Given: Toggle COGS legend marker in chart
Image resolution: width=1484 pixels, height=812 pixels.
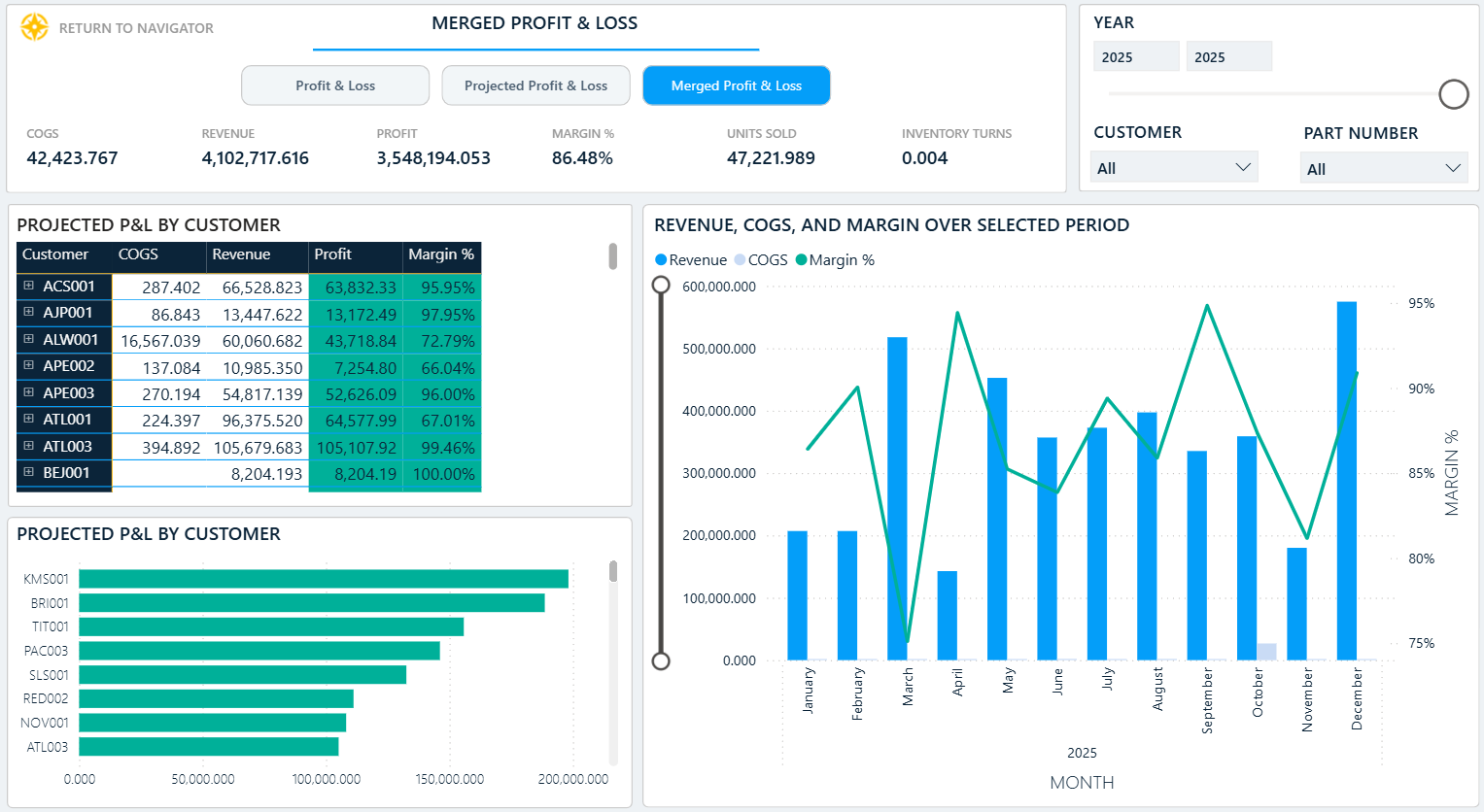Looking at the screenshot, I should pos(740,260).
